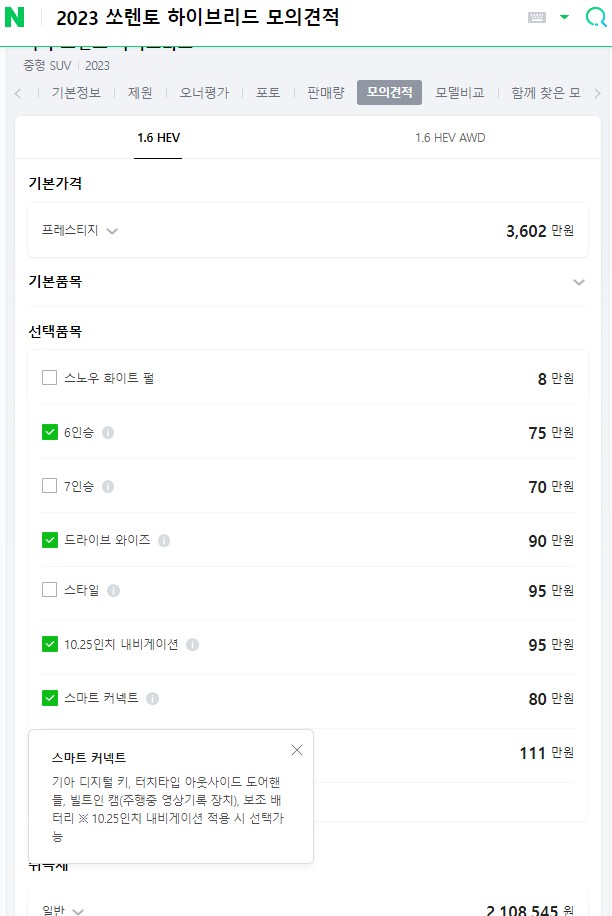
Task: Go to the 모델비교 tab
Action: [x=460, y=93]
